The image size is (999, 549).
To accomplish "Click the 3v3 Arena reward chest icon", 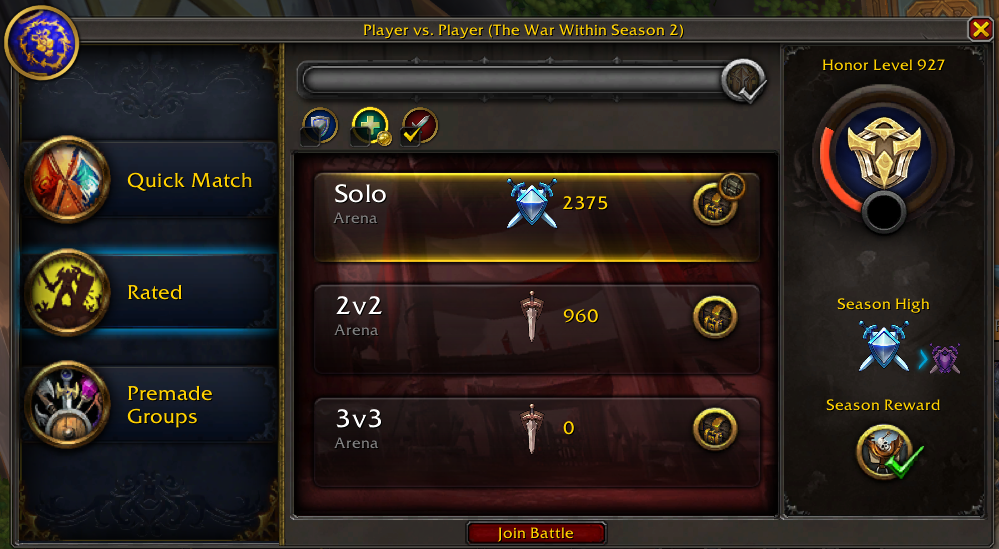I will (715, 429).
